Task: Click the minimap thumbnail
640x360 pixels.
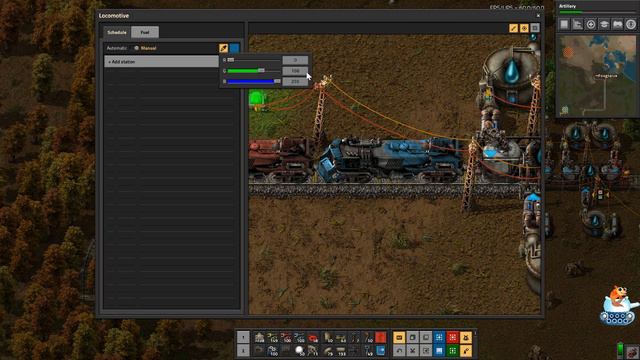Action: [x=597, y=76]
